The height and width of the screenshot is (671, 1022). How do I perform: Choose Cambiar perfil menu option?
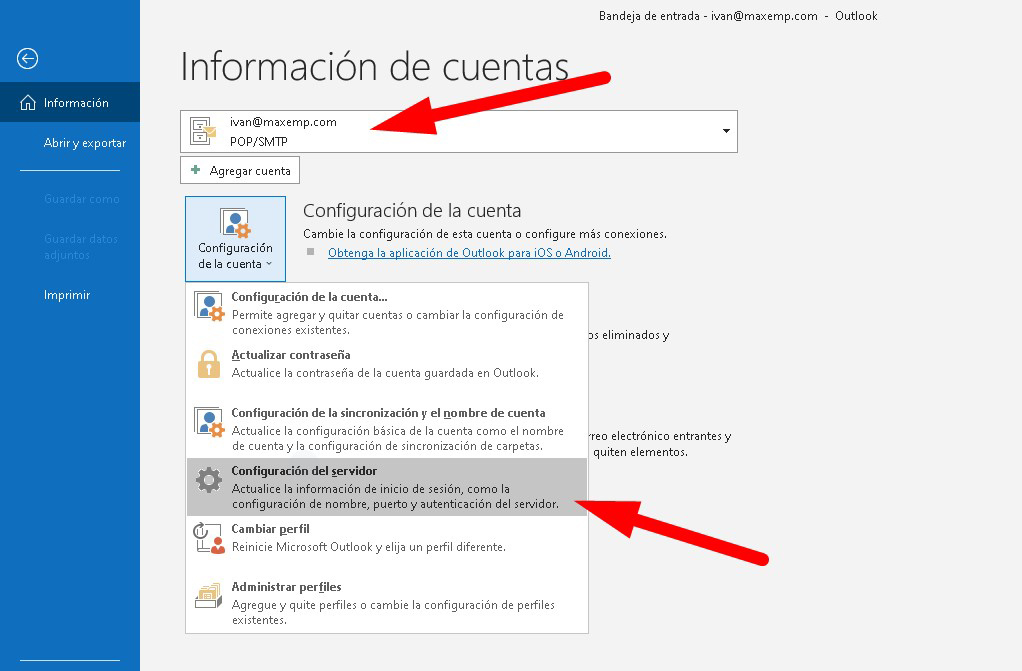(271, 529)
